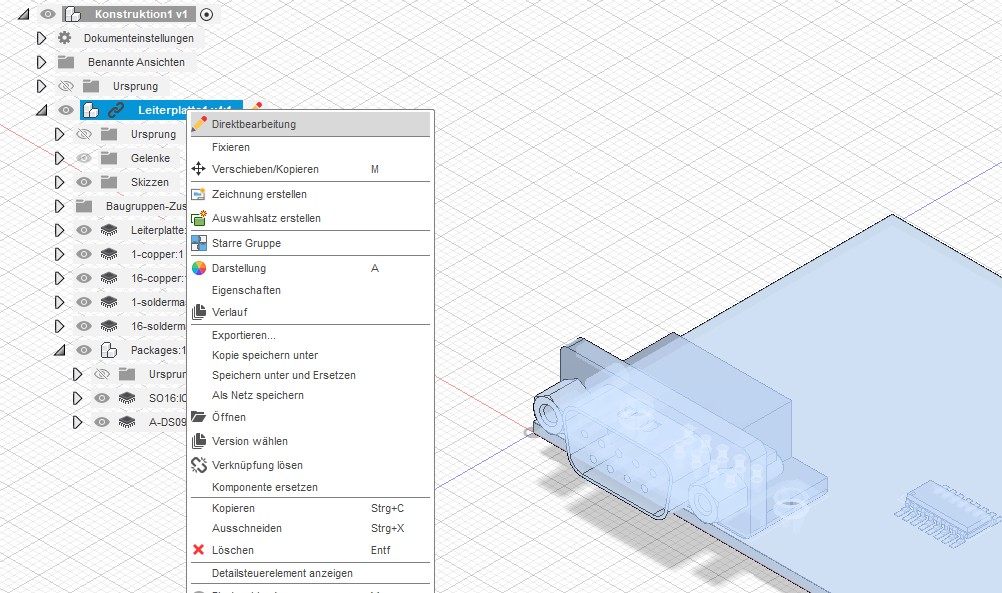This screenshot has width=1002, height=593.
Task: Click the Gelenke folder icon
Action: (x=109, y=158)
